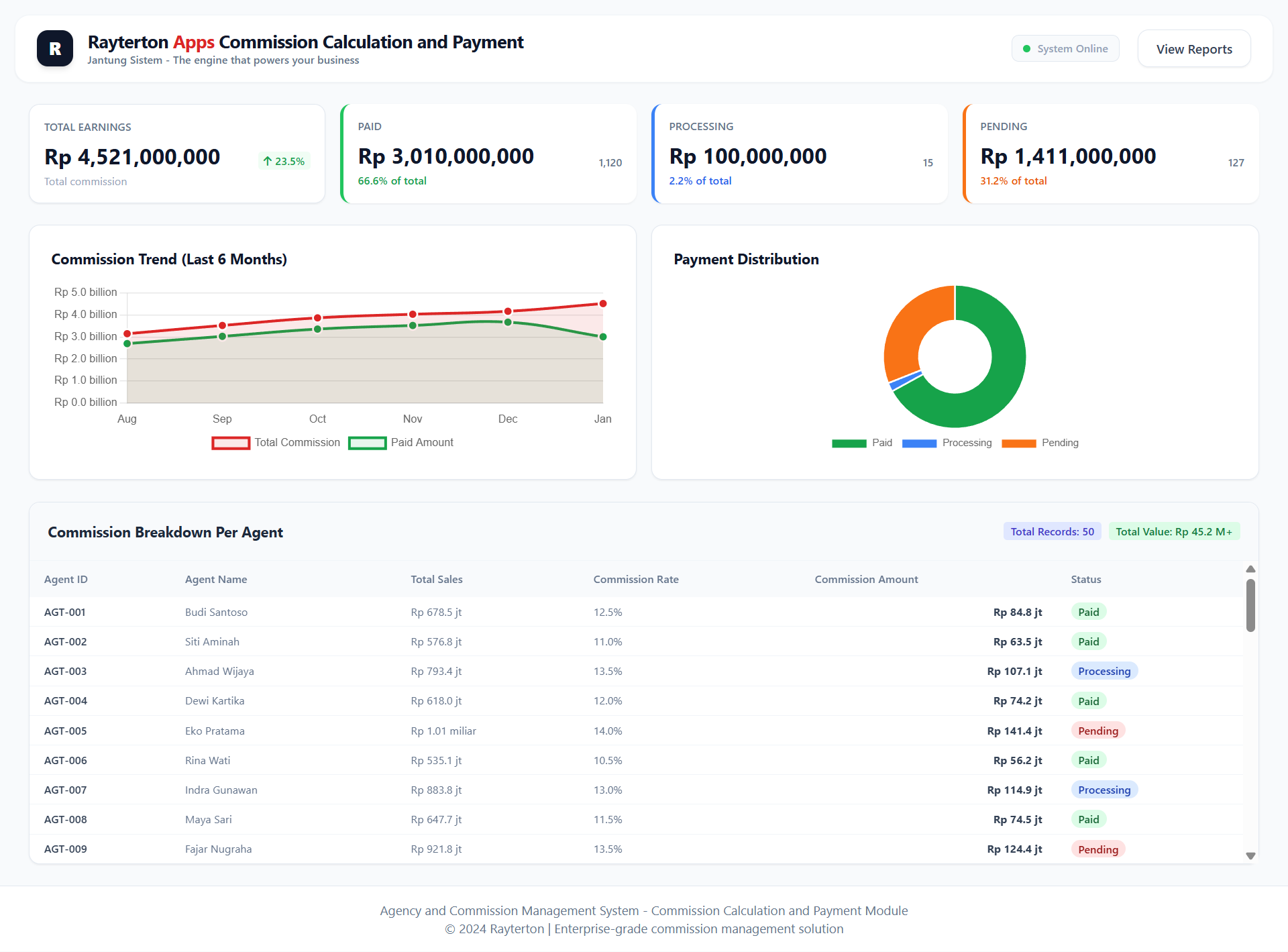
Task: Select the Payment Distribution panel title
Action: click(746, 259)
